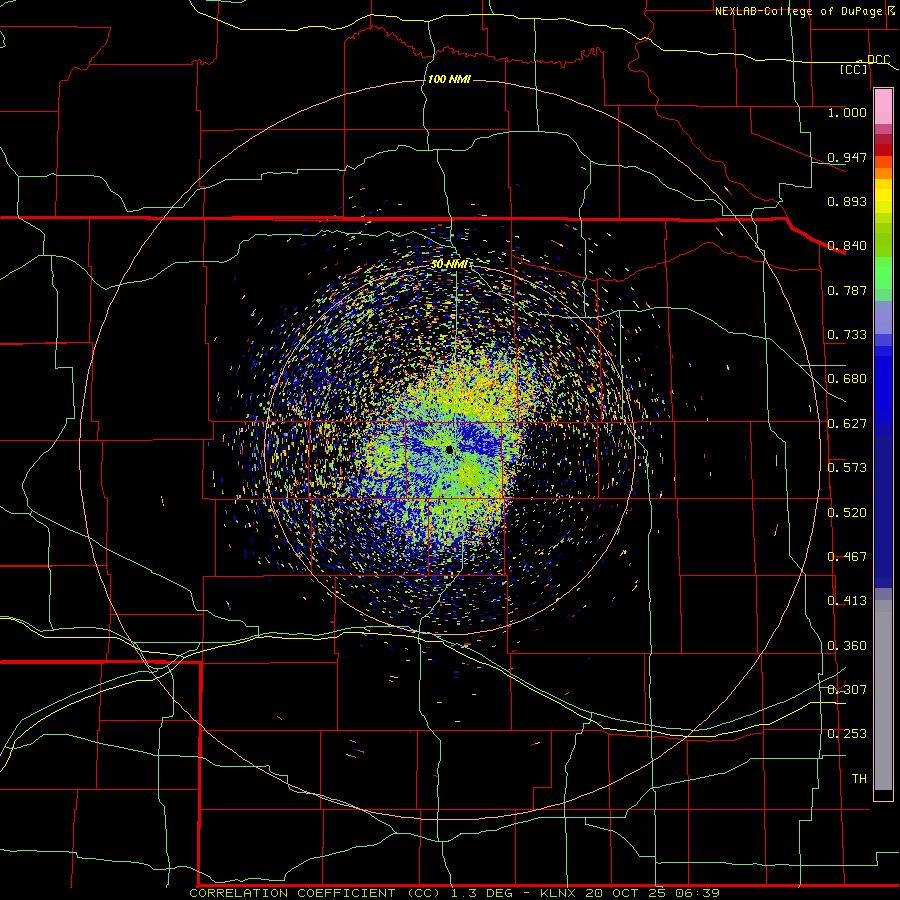This screenshot has width=900, height=900.
Task: Click the 1.000 value on the color scale
Action: tap(847, 113)
